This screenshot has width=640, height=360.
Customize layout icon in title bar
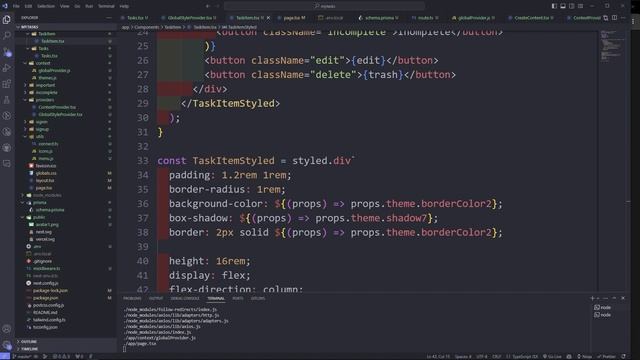(581, 6)
